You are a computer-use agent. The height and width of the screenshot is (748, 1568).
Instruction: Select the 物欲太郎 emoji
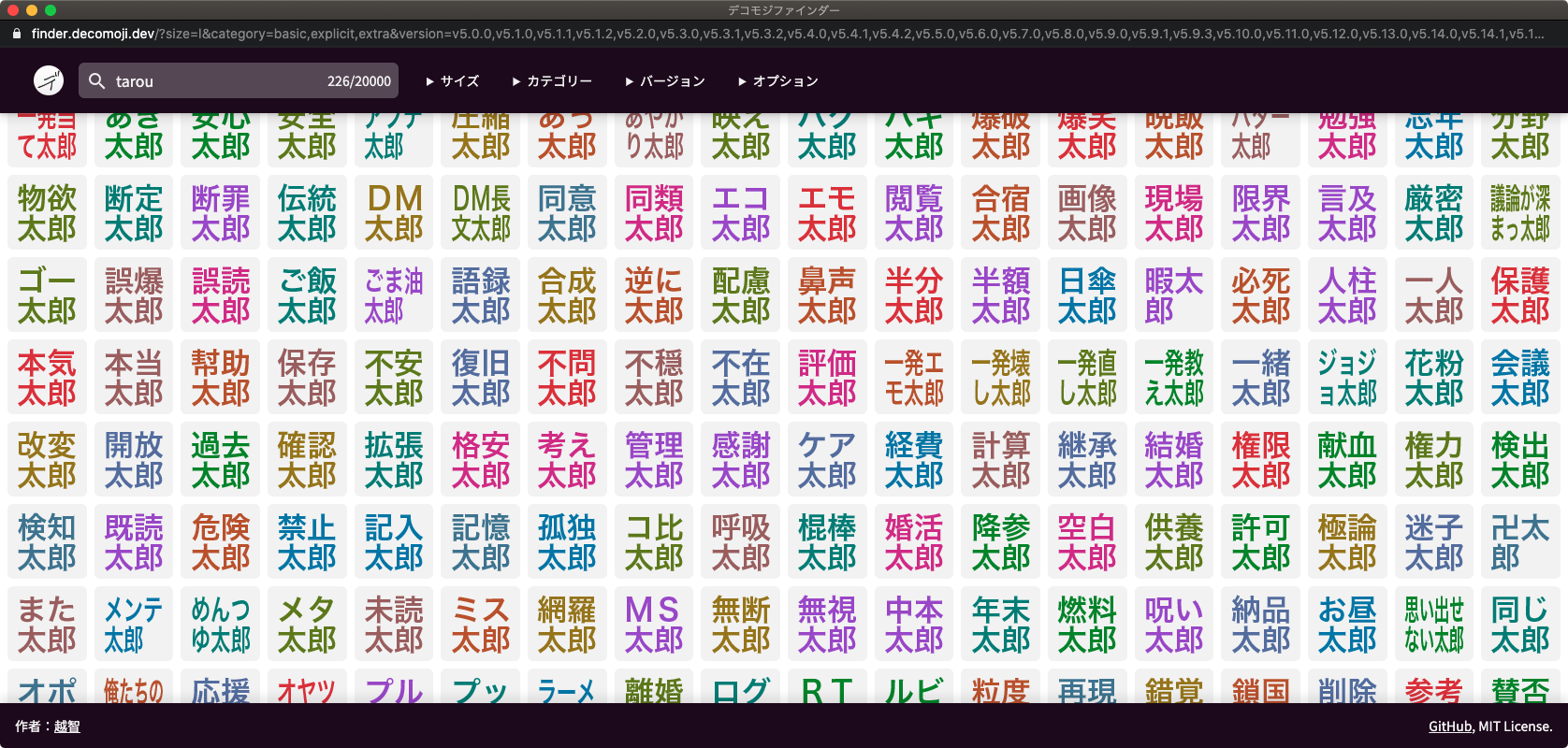47,213
